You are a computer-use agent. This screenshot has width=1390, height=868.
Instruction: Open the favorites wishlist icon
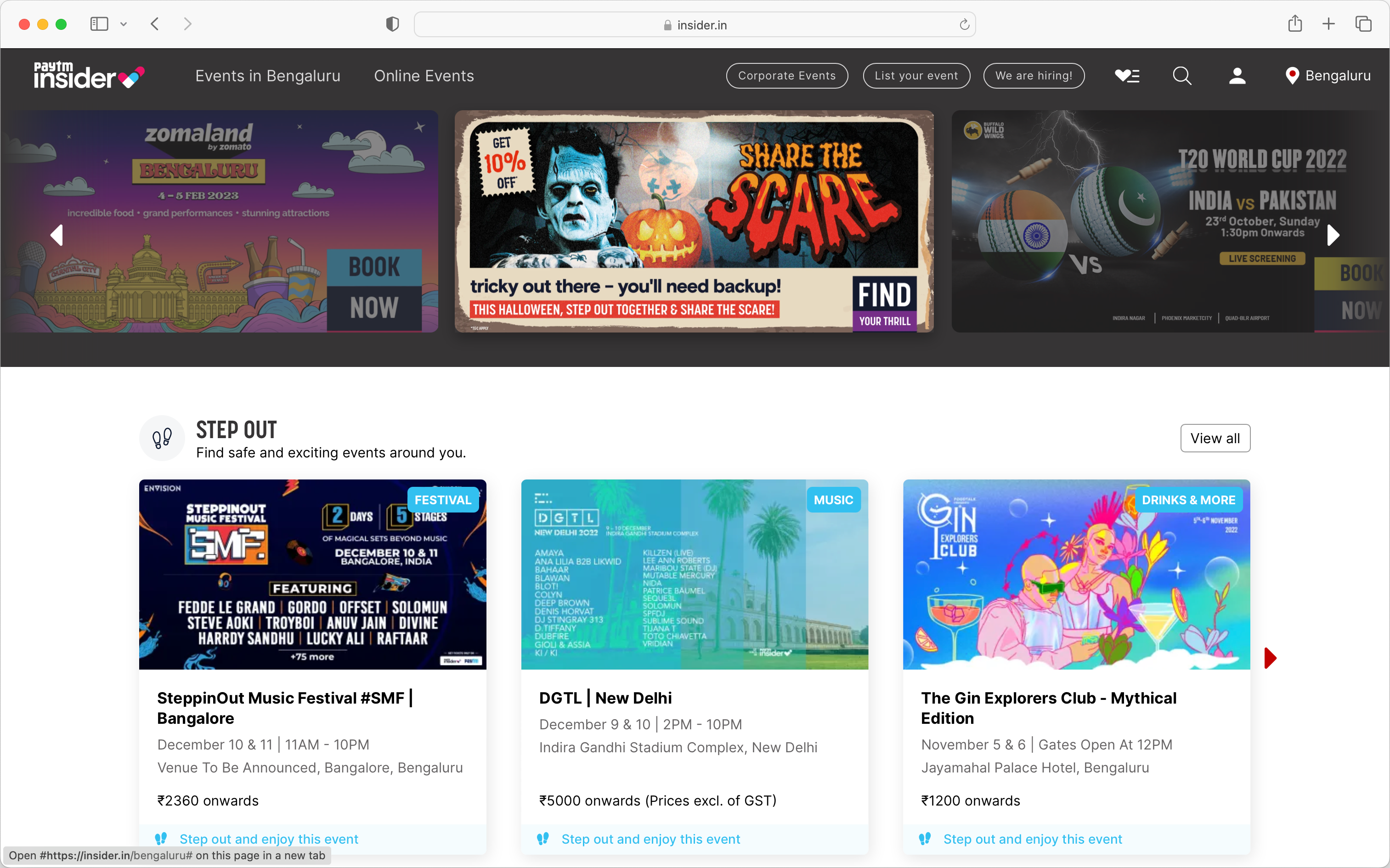(1126, 75)
